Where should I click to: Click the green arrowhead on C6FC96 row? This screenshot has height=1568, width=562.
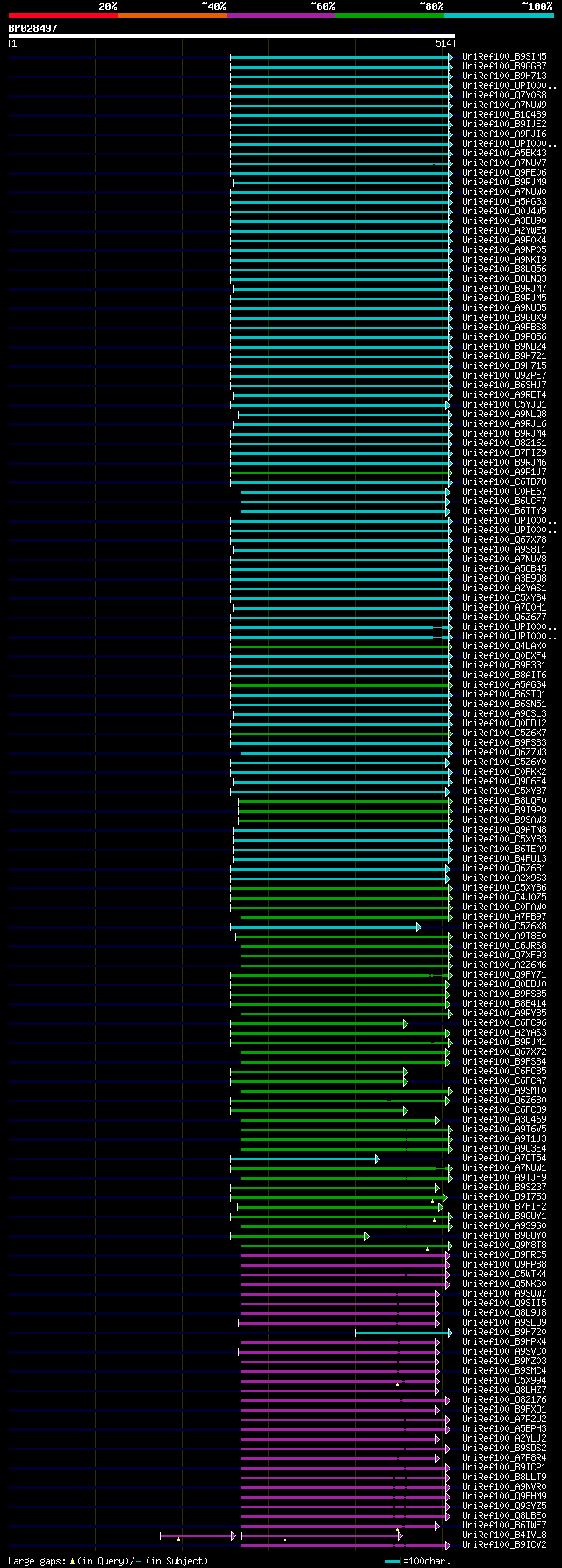[x=405, y=1022]
